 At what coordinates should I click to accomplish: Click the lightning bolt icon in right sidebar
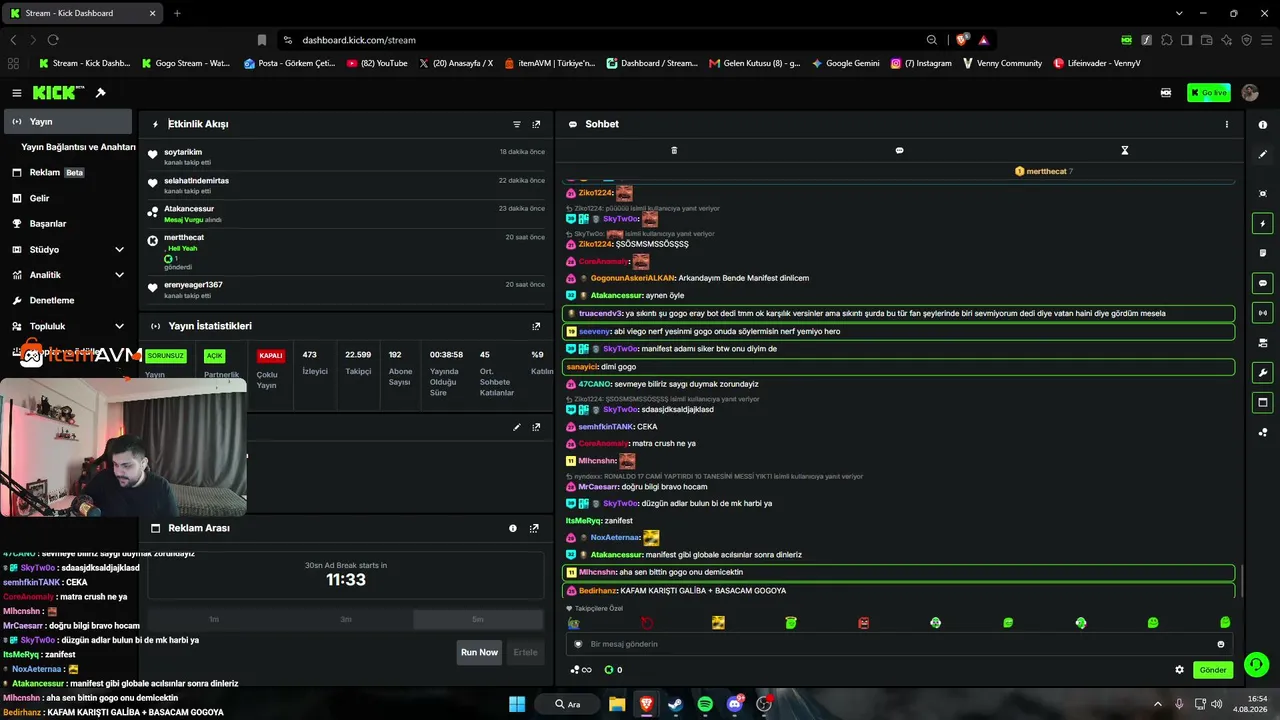[1263, 223]
